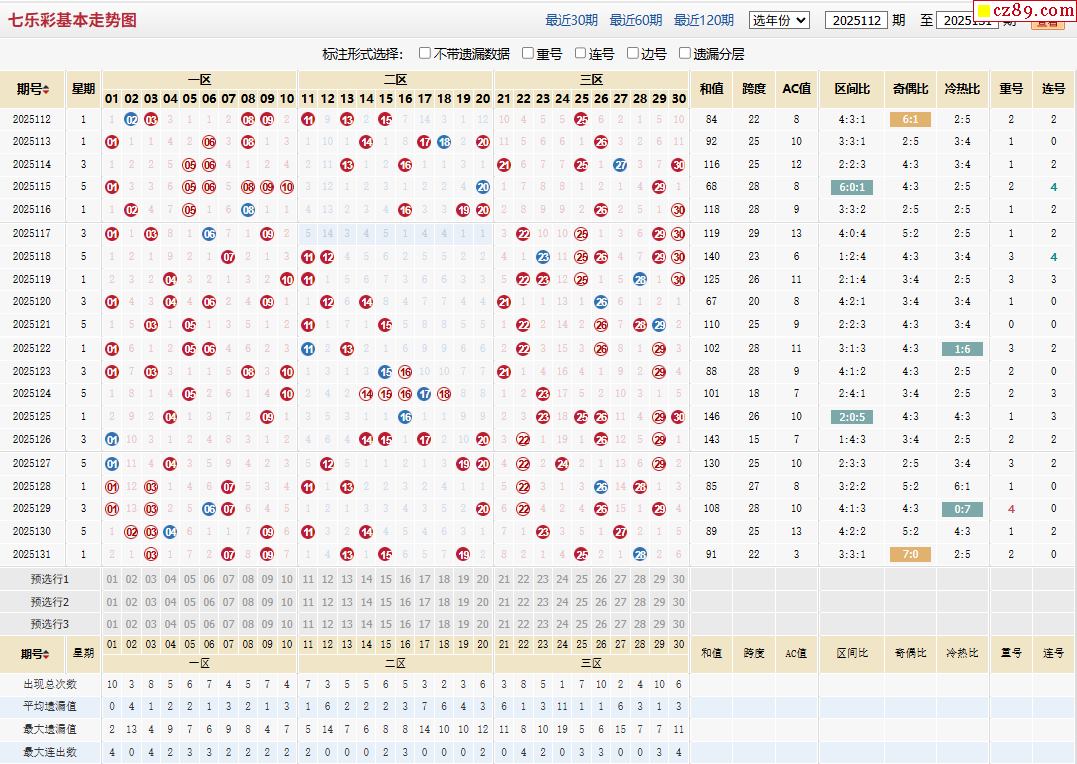Viewport: 1077px width, 764px height.
Task: Pick number 15 in 预选行2
Action: coord(385,602)
